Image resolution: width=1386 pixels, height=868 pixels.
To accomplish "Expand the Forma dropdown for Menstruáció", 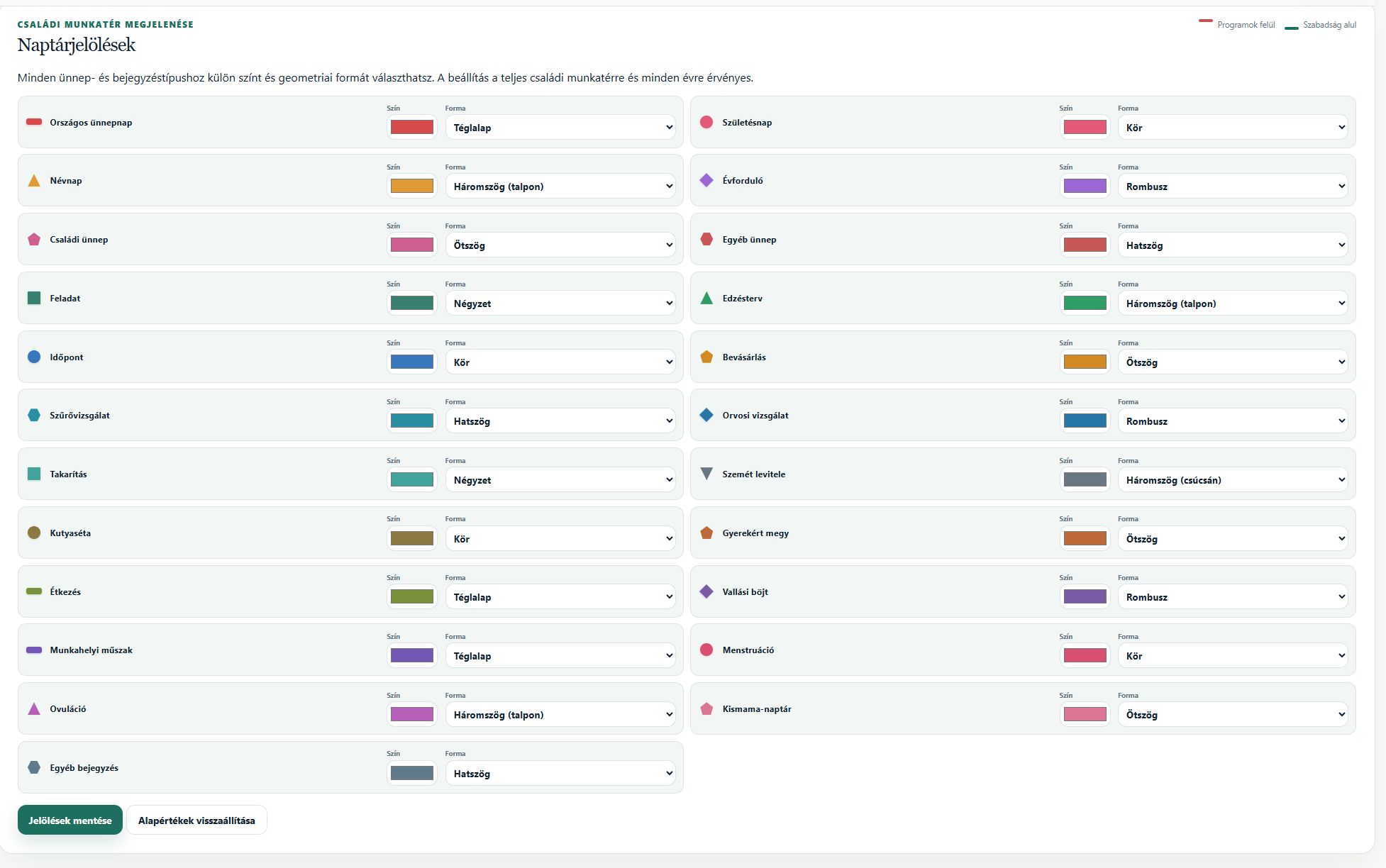I will point(1233,656).
